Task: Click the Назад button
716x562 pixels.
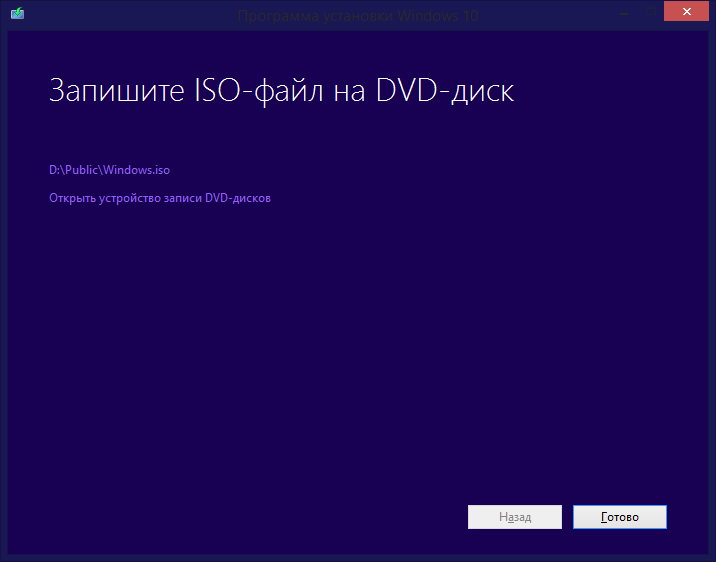Action: click(x=515, y=517)
